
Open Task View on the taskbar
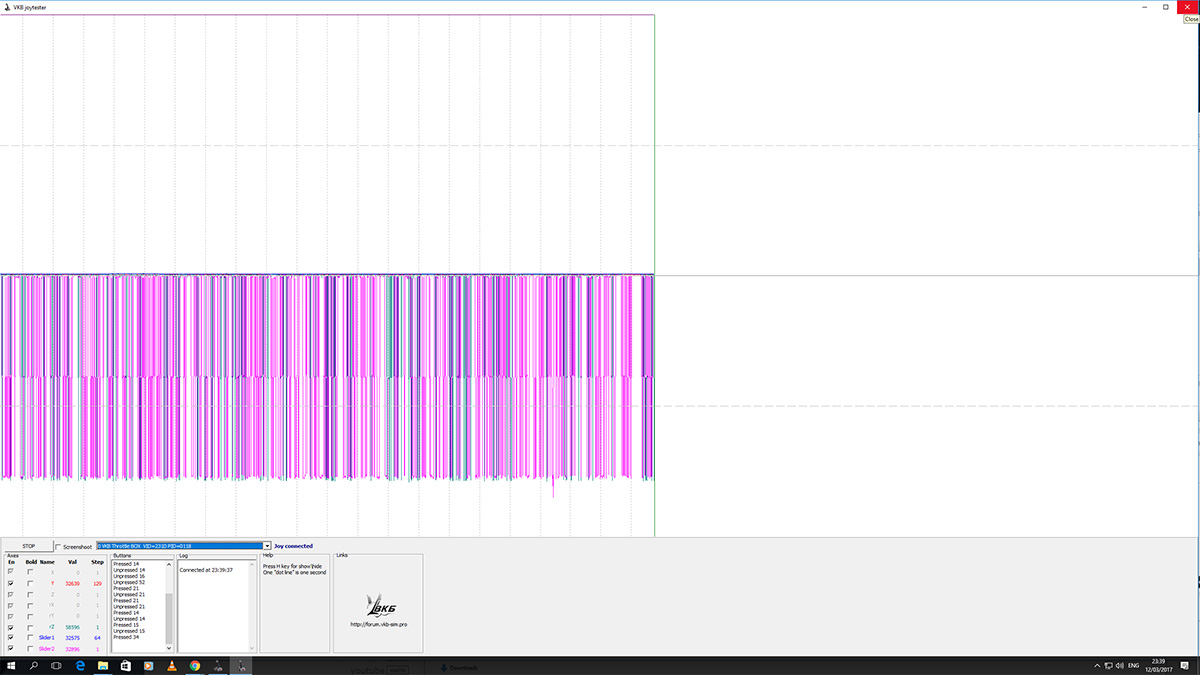point(56,665)
